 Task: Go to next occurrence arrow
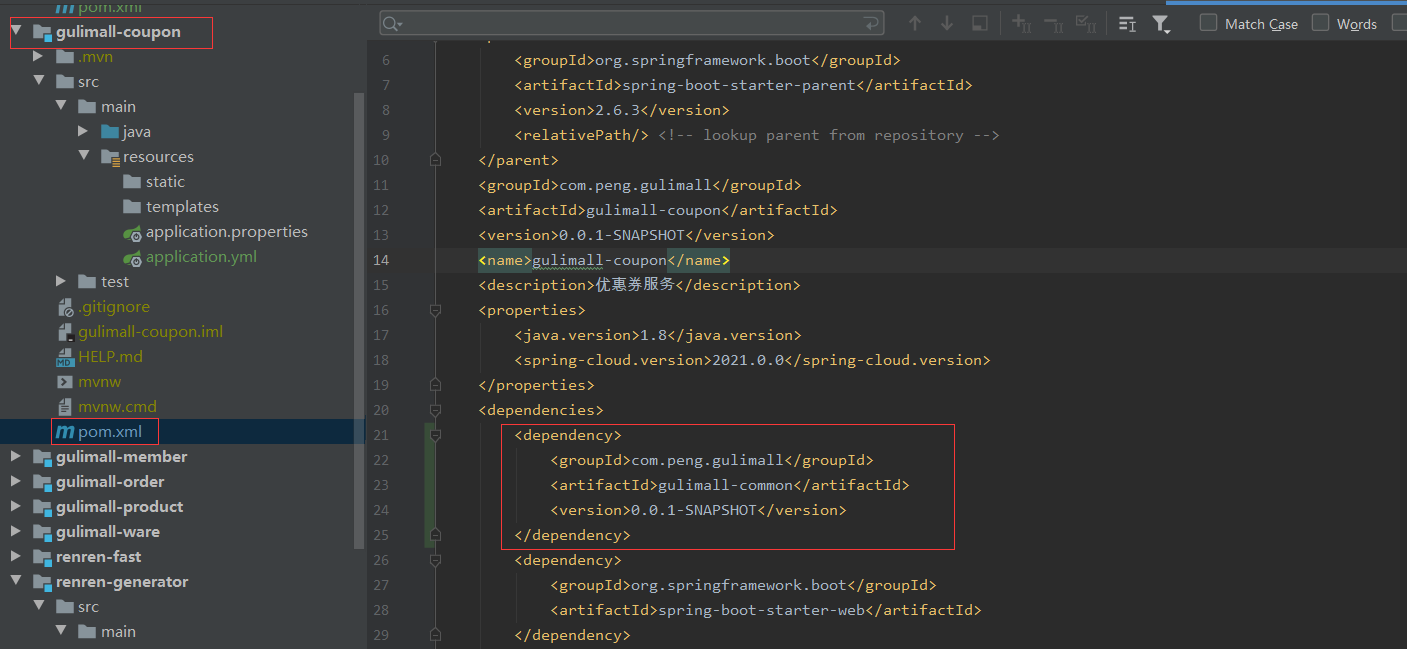(x=947, y=23)
